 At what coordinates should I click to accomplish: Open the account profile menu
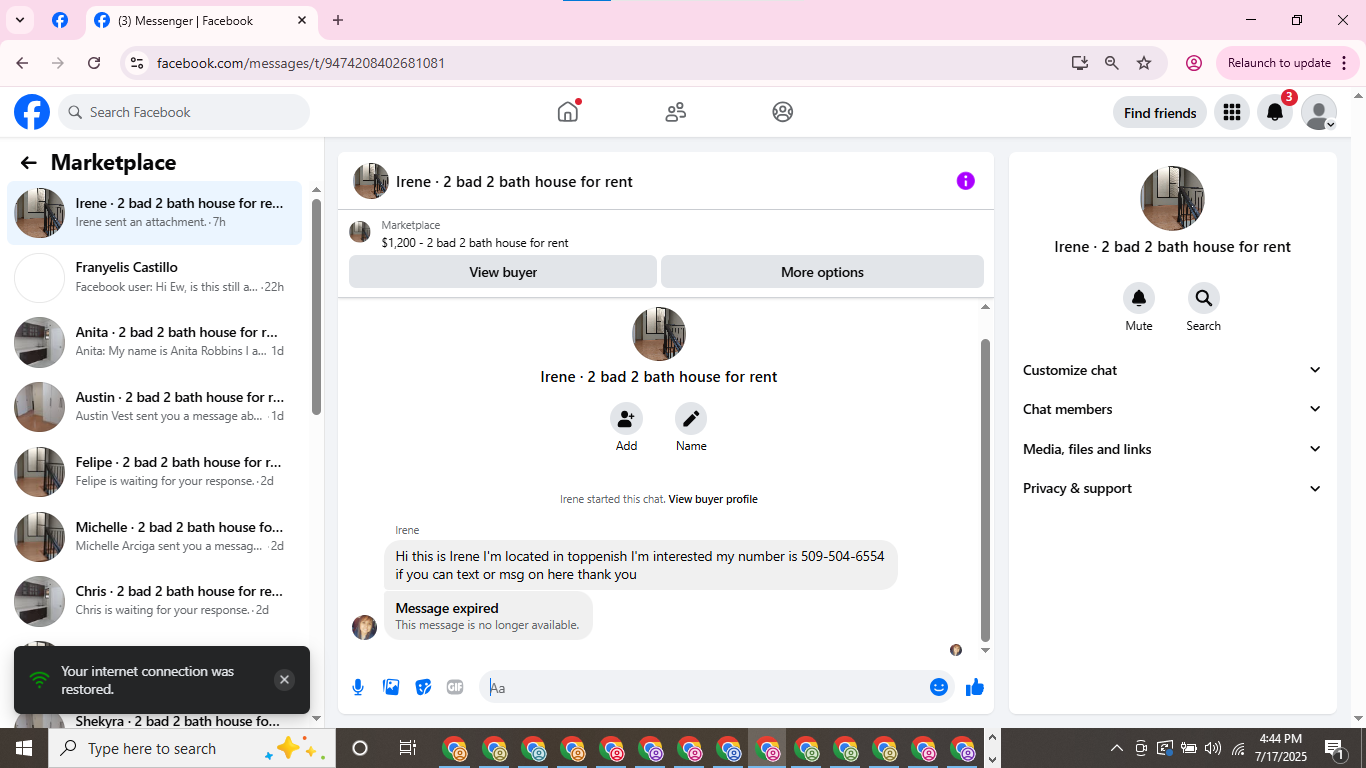[x=1319, y=112]
